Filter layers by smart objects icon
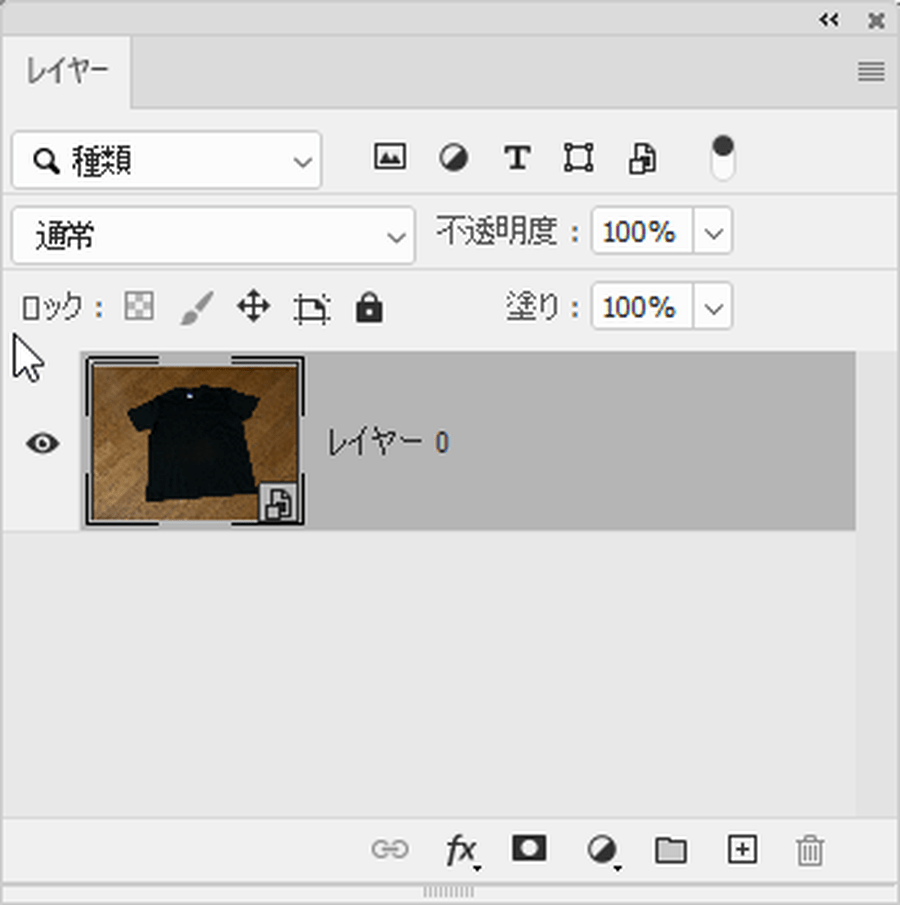The width and height of the screenshot is (900, 905). click(x=642, y=159)
